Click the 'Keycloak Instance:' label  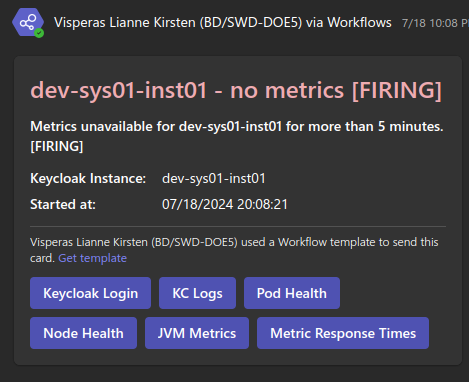pyautogui.click(x=88, y=178)
